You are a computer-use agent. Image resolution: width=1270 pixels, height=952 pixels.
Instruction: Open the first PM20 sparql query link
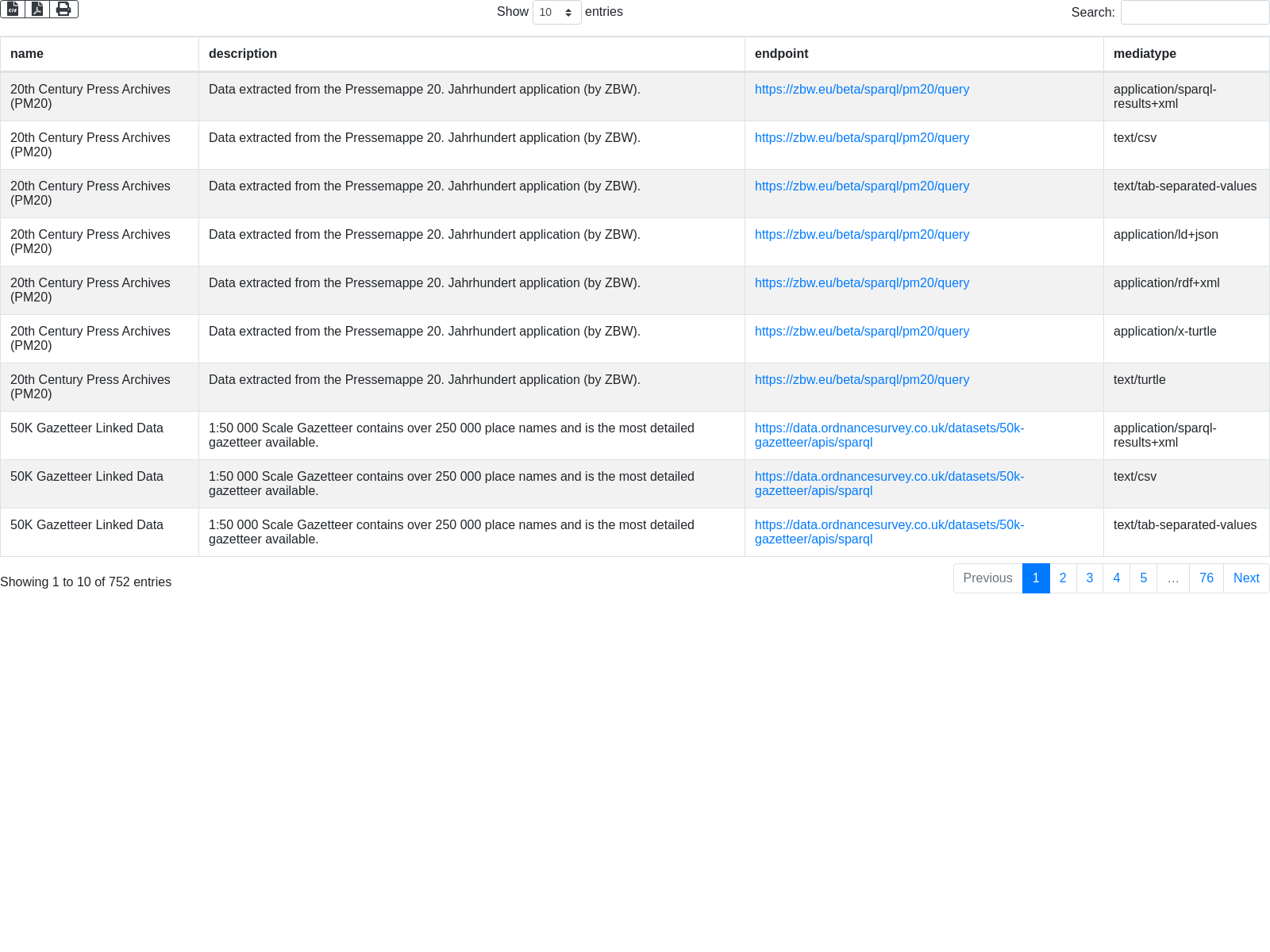click(861, 90)
